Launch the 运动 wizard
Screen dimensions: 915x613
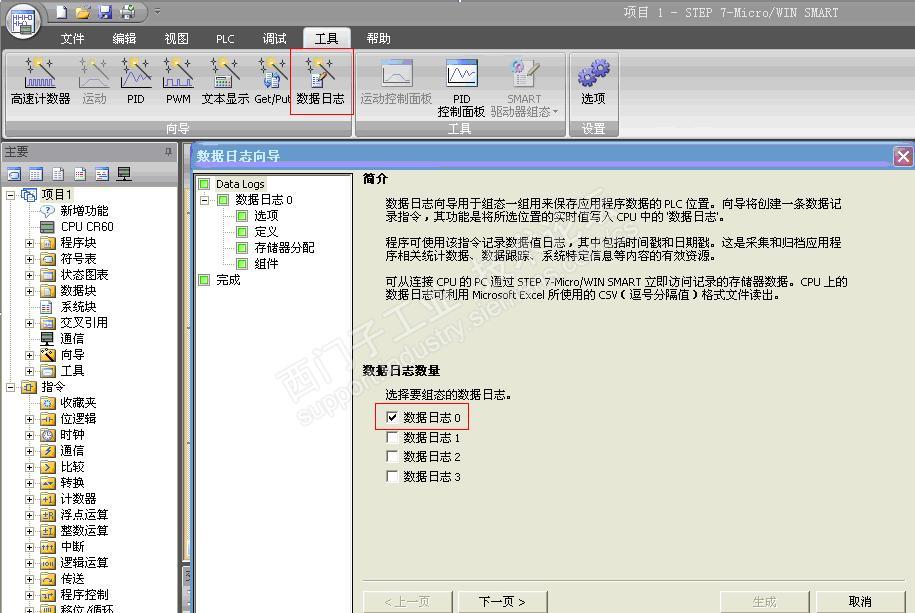(x=94, y=82)
